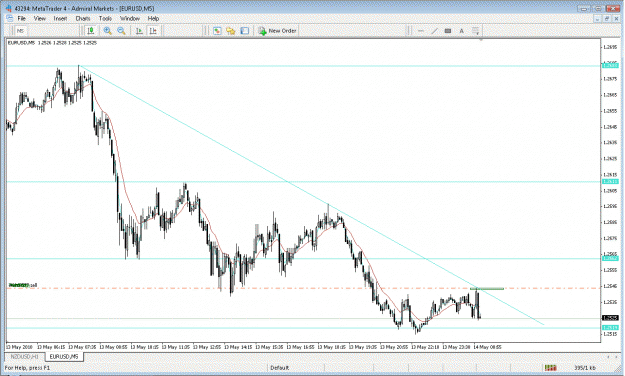Zoom in on the chart
The width and height of the screenshot is (625, 376).
[108, 31]
